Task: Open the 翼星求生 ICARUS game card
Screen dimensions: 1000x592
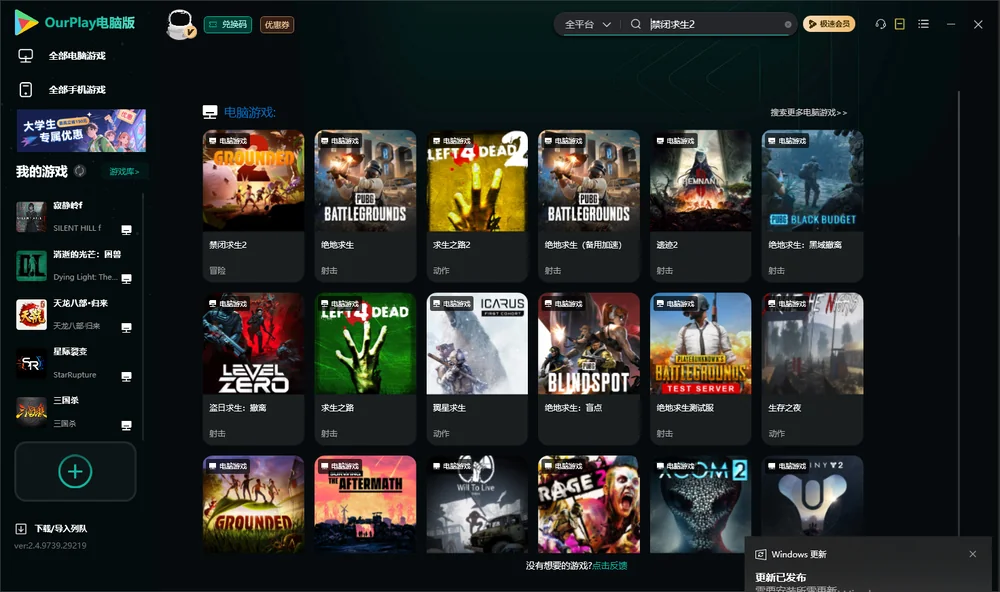Action: (x=477, y=368)
